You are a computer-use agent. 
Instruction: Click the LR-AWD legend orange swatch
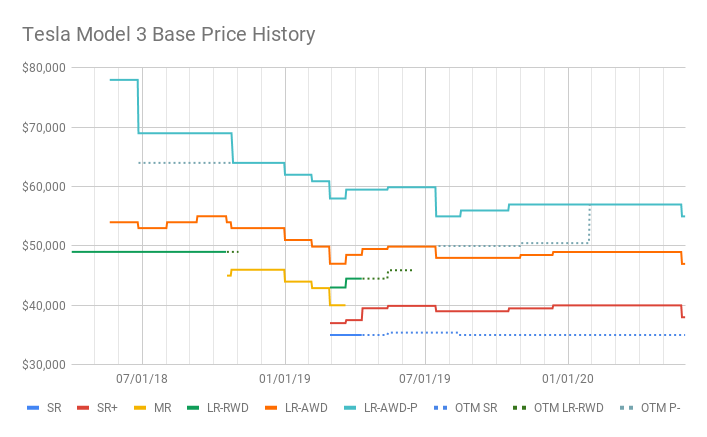point(269,408)
